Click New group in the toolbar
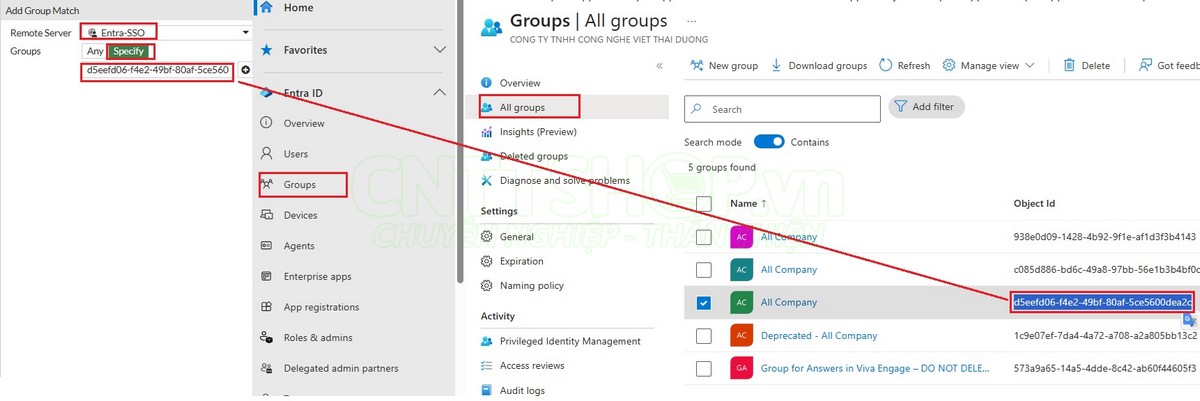The height and width of the screenshot is (401, 1200). coord(724,66)
